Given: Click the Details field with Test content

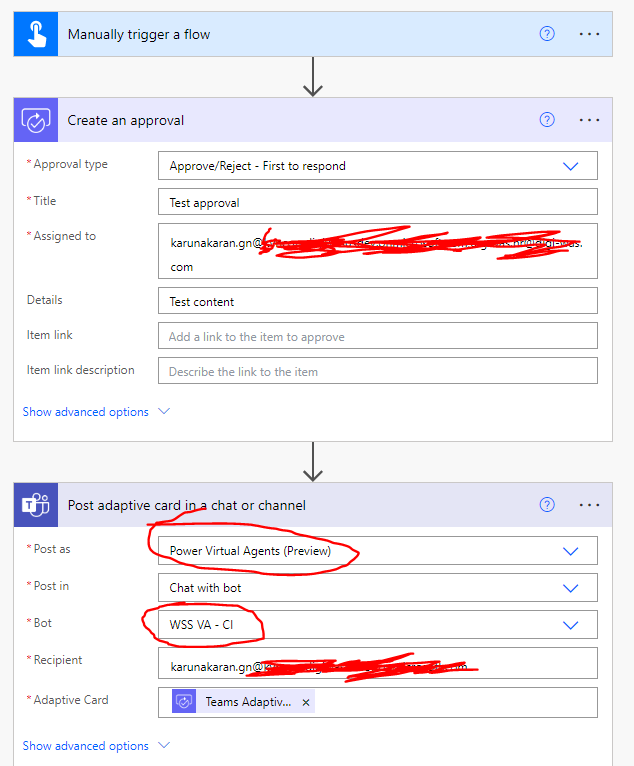Looking at the screenshot, I should pos(378,301).
